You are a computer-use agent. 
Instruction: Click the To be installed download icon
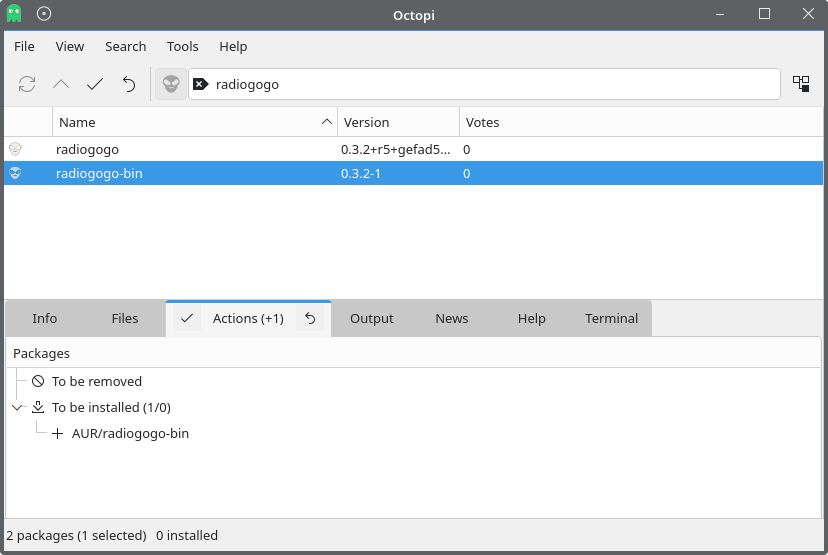(38, 407)
